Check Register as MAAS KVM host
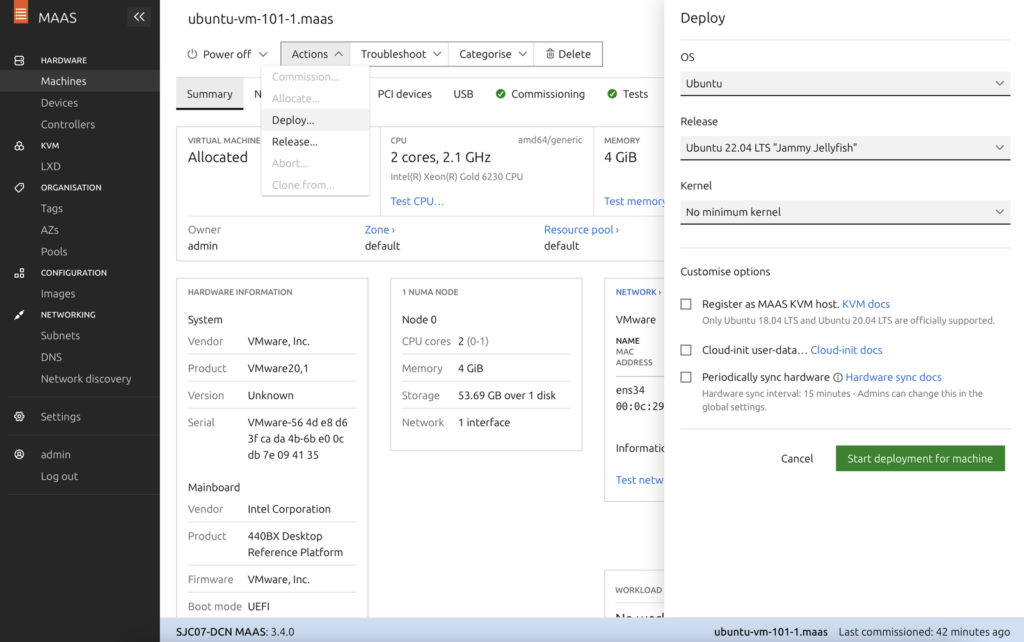The height and width of the screenshot is (642, 1024). [686, 304]
